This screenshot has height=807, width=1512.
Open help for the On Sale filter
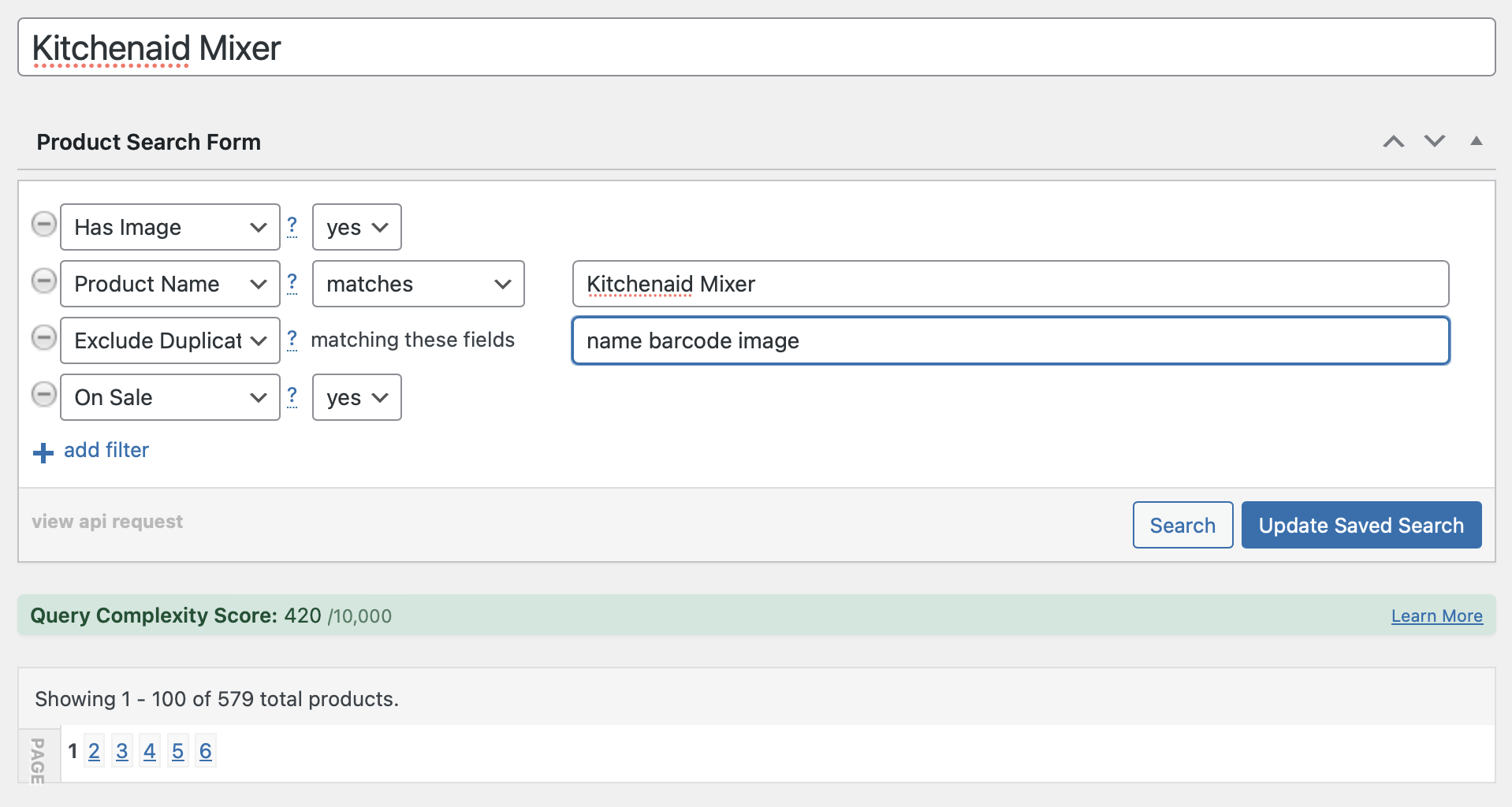[292, 396]
